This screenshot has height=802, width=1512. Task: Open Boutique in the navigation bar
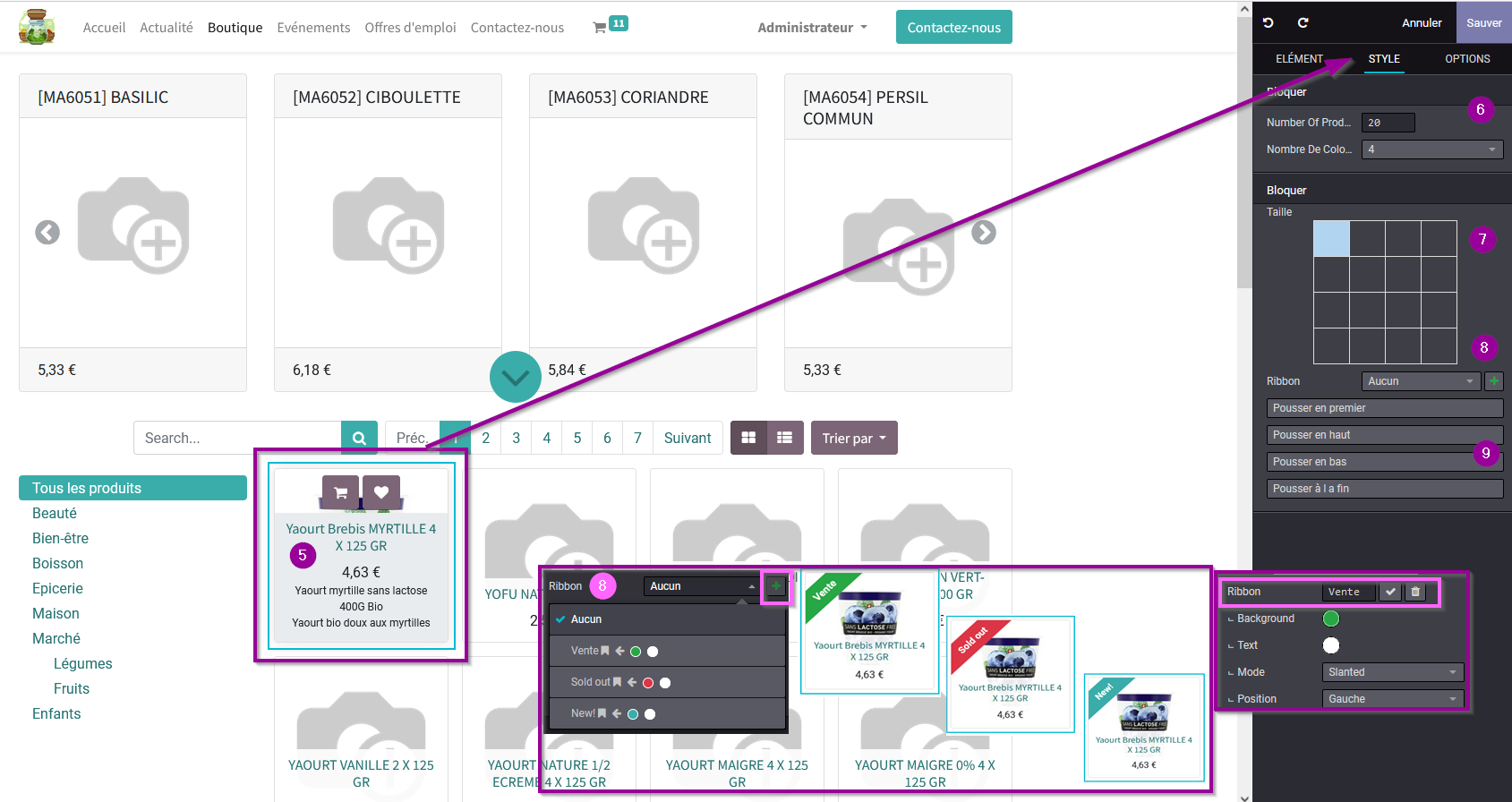point(235,28)
